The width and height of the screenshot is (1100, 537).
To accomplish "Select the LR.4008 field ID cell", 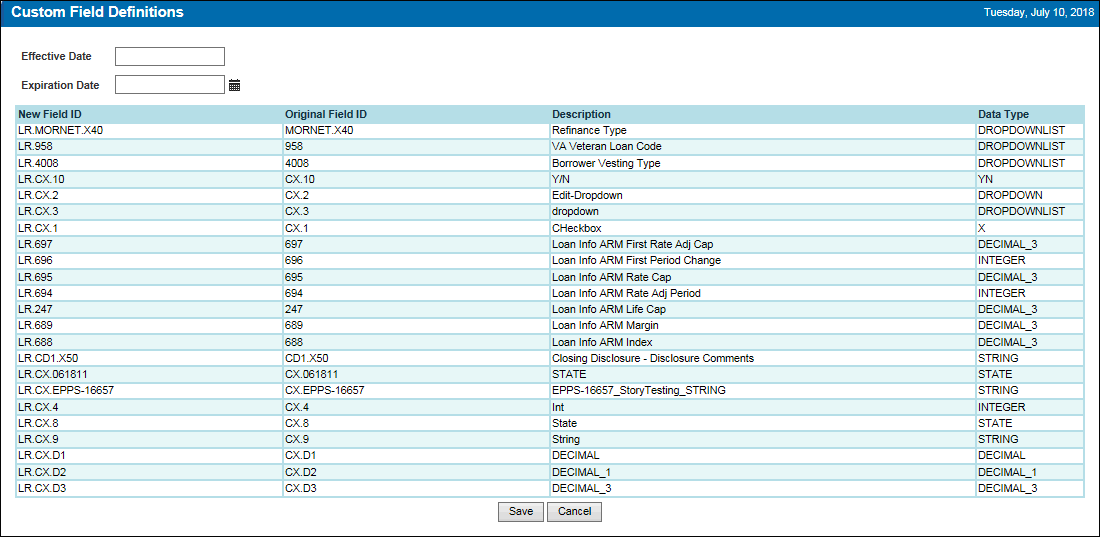I will [x=149, y=163].
